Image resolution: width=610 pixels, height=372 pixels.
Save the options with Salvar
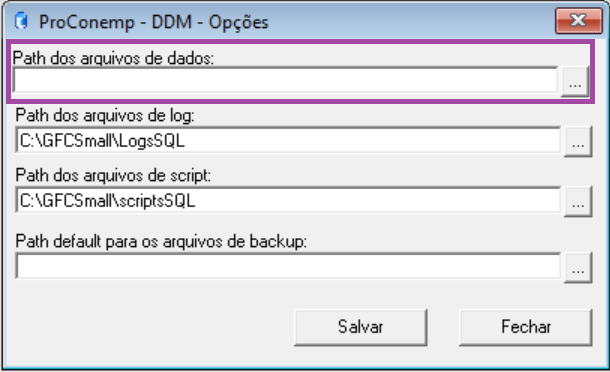(x=361, y=327)
